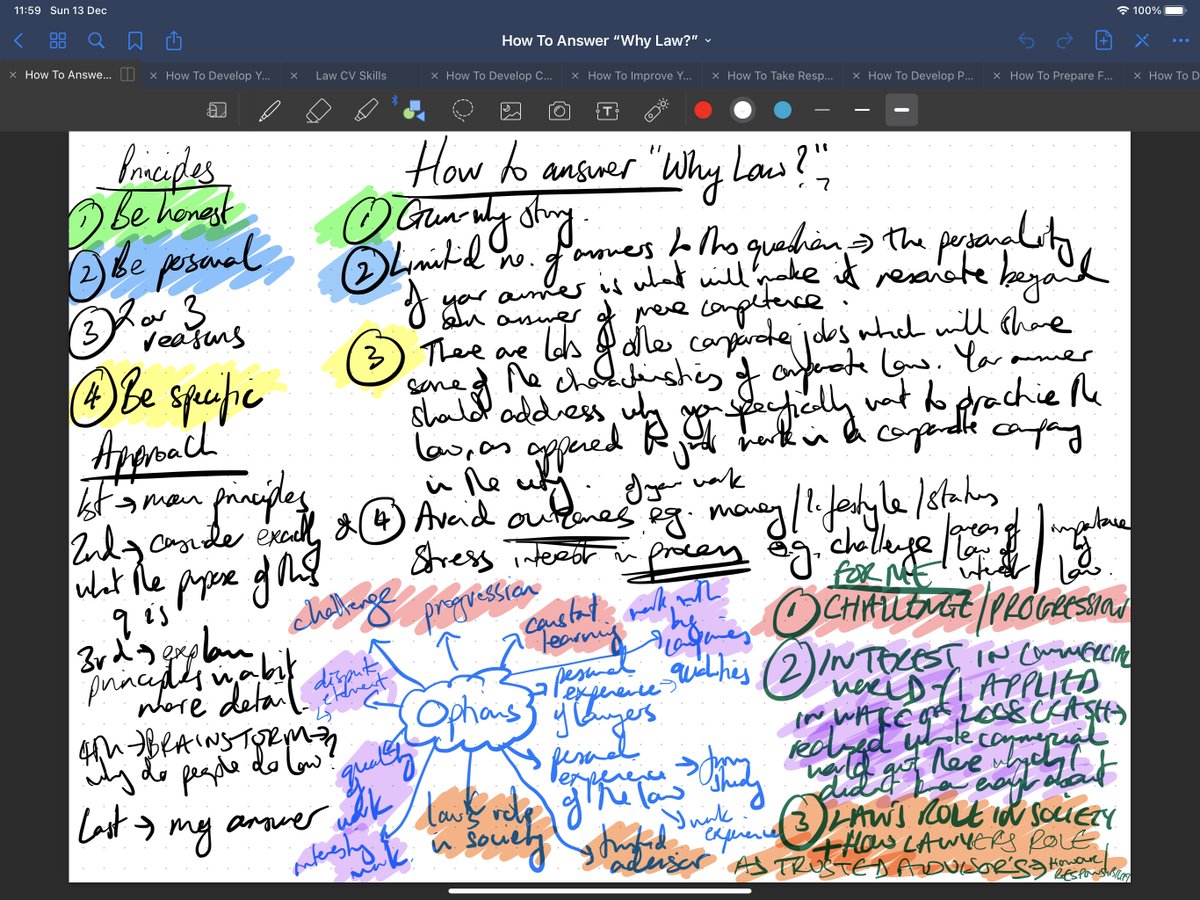
Task: Select the Pen tool
Action: (x=269, y=110)
